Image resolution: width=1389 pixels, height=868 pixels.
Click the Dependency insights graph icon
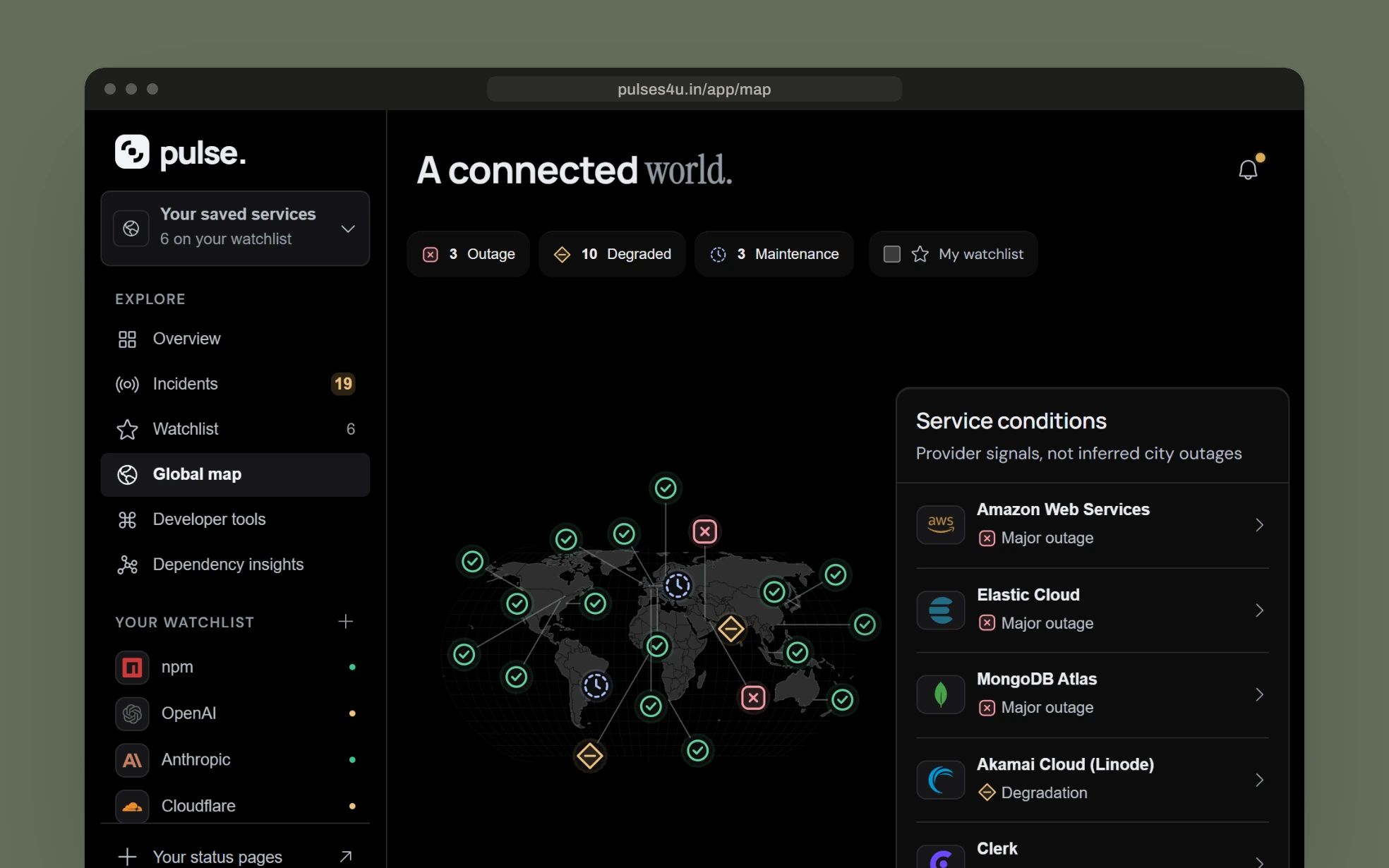pyautogui.click(x=127, y=565)
